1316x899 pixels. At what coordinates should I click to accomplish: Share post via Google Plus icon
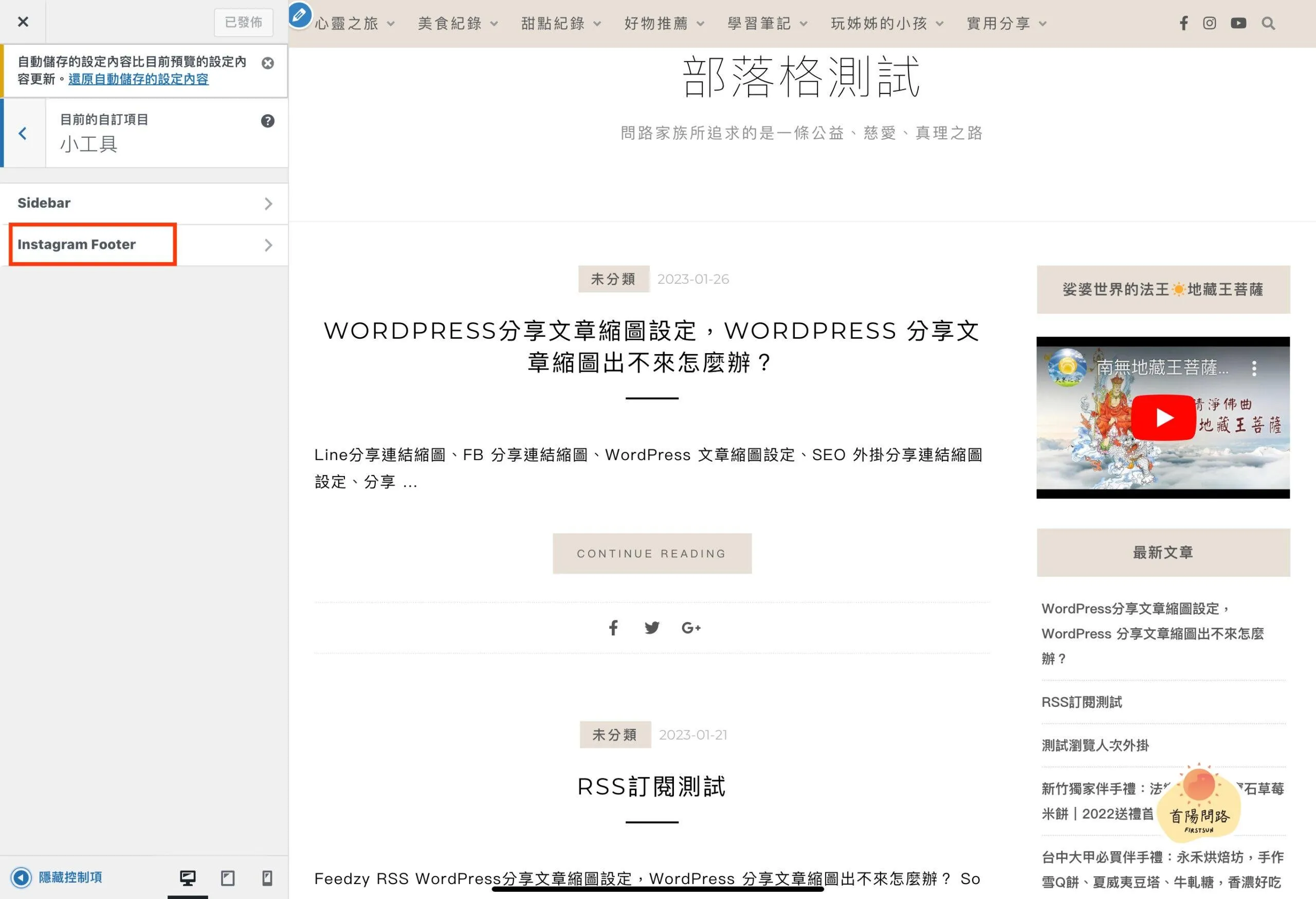pyautogui.click(x=691, y=627)
